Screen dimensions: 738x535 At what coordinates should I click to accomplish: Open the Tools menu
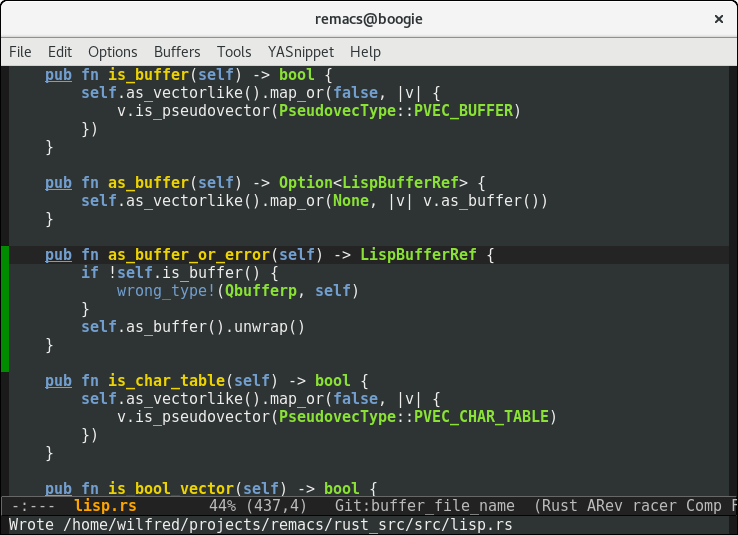234,52
